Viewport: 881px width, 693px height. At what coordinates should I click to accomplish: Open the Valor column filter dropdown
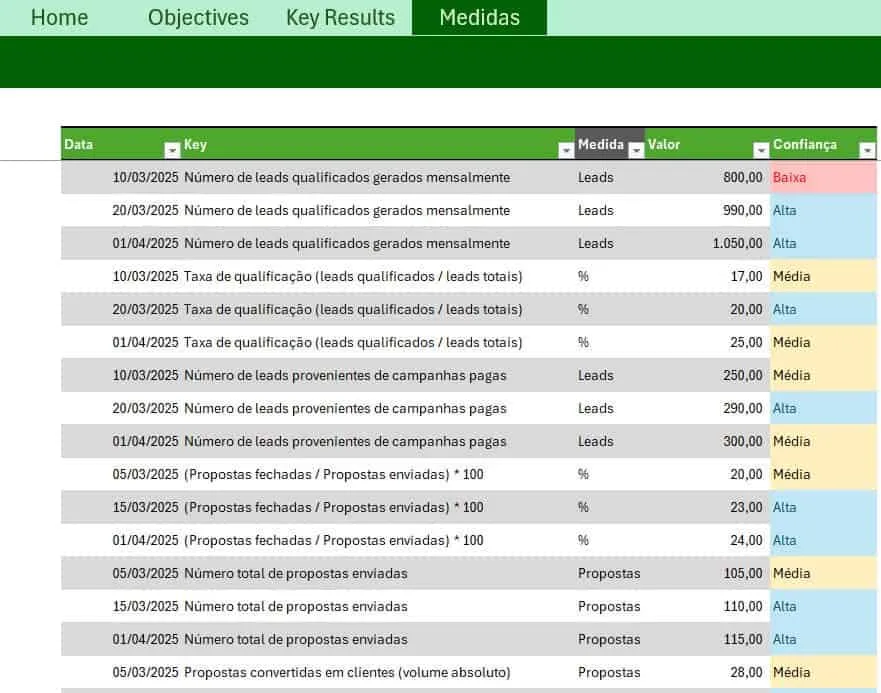click(x=761, y=150)
